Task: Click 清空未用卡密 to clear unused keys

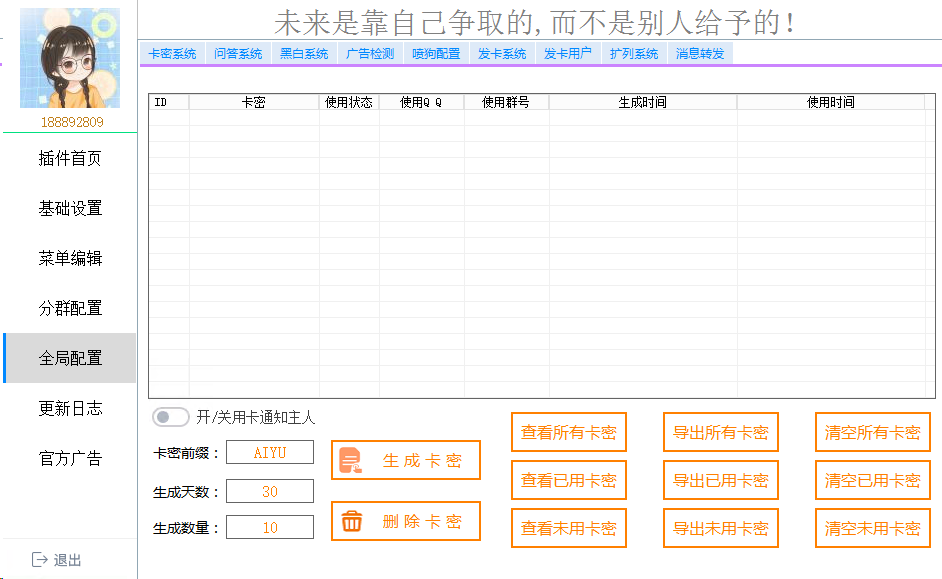Action: coord(872,528)
